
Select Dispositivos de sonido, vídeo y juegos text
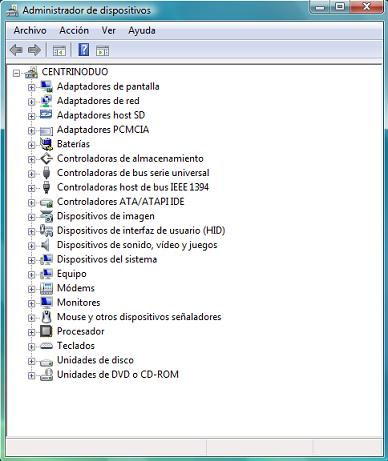tap(137, 245)
